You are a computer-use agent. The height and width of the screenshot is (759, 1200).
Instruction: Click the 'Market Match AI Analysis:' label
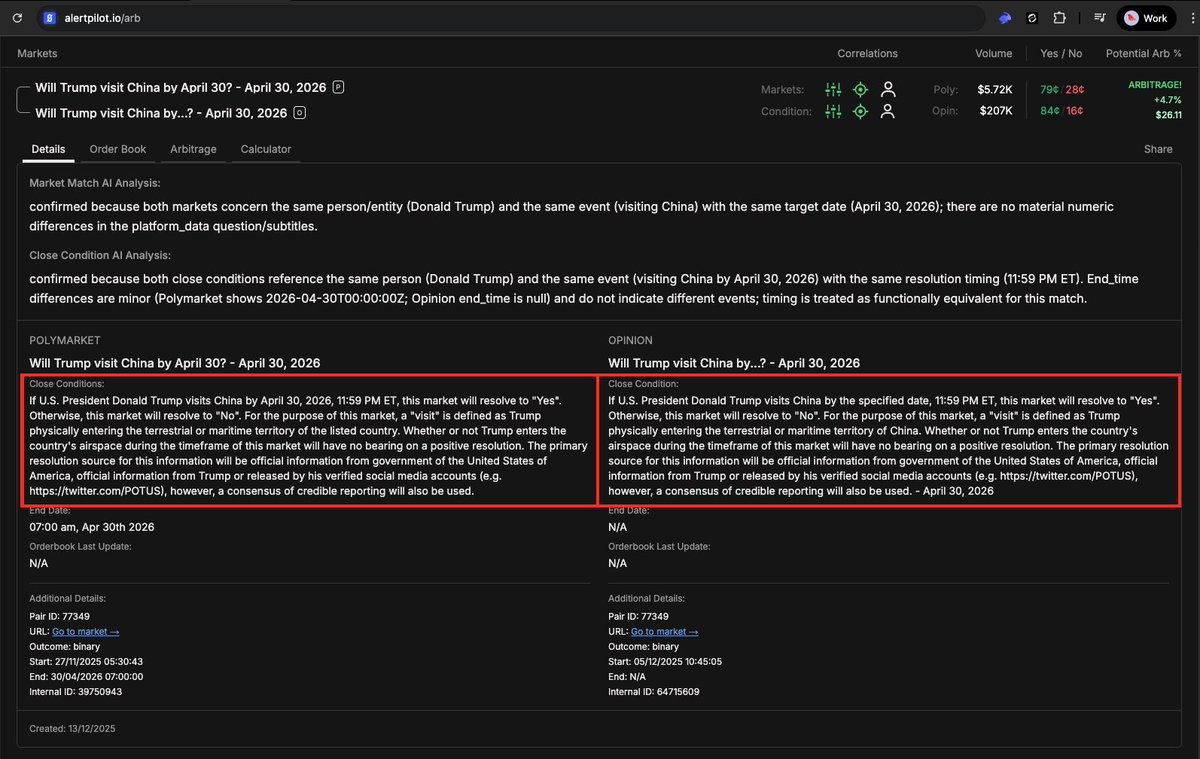click(95, 184)
